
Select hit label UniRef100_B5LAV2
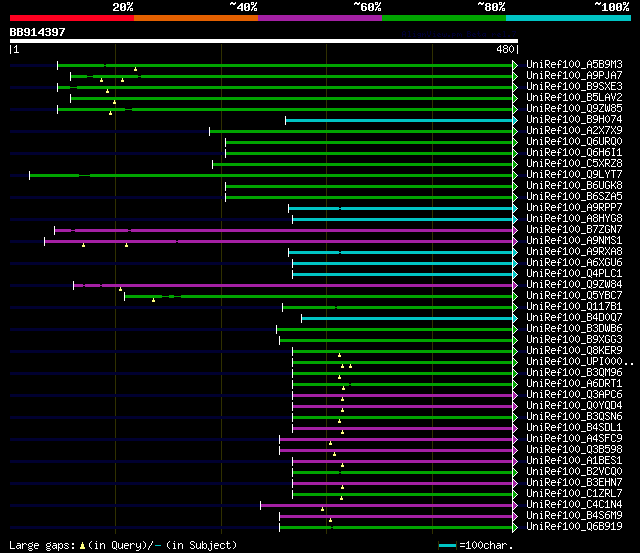pos(574,98)
